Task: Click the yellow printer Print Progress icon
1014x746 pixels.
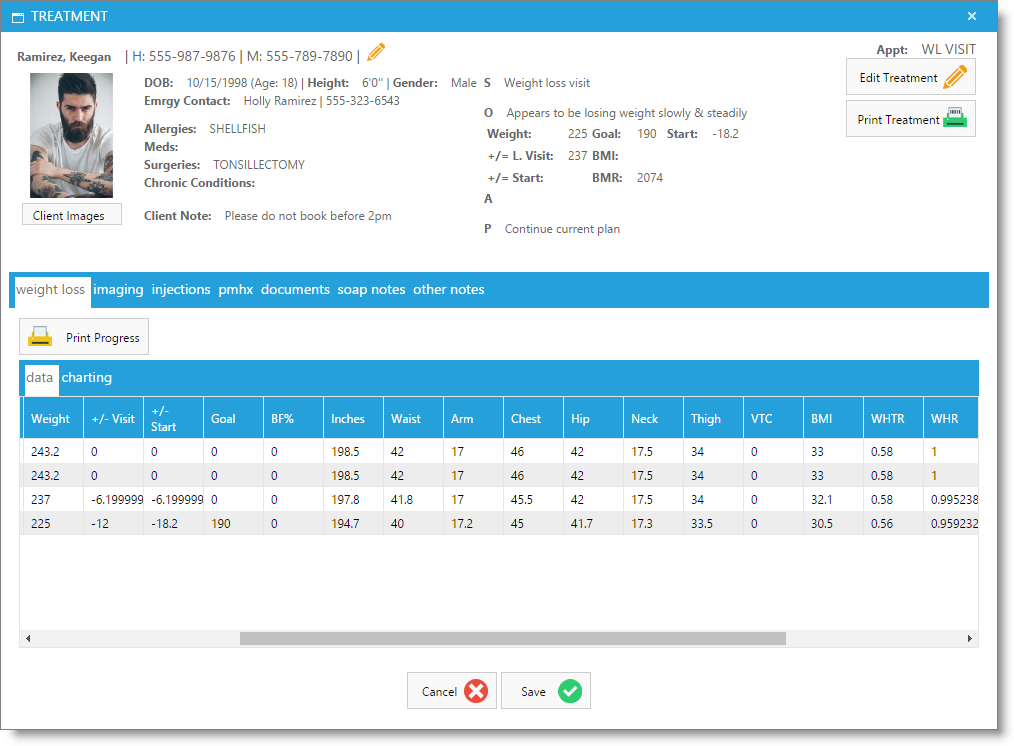Action: pyautogui.click(x=40, y=337)
